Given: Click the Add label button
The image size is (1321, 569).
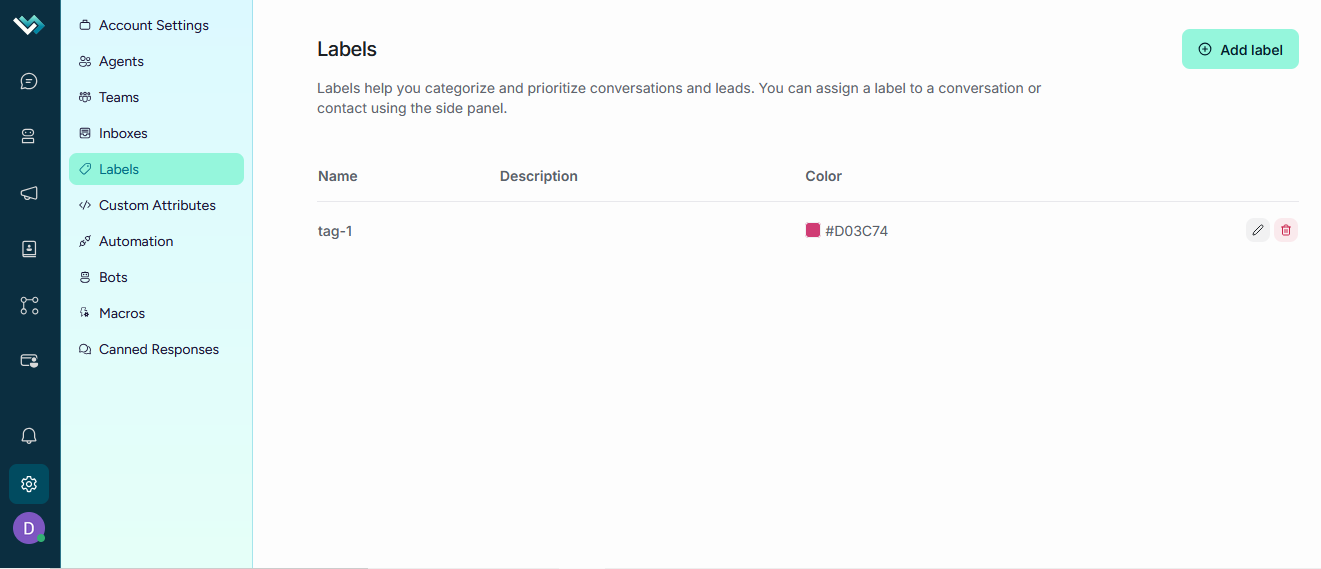Looking at the screenshot, I should (x=1240, y=49).
